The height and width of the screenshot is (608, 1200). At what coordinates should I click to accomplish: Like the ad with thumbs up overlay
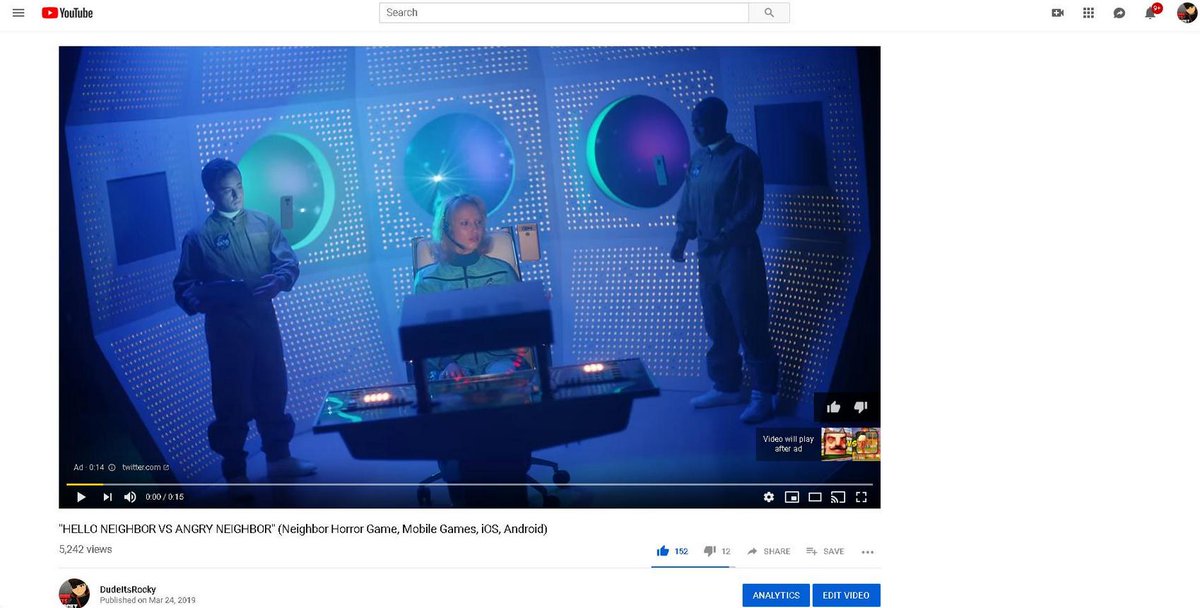pyautogui.click(x=833, y=407)
